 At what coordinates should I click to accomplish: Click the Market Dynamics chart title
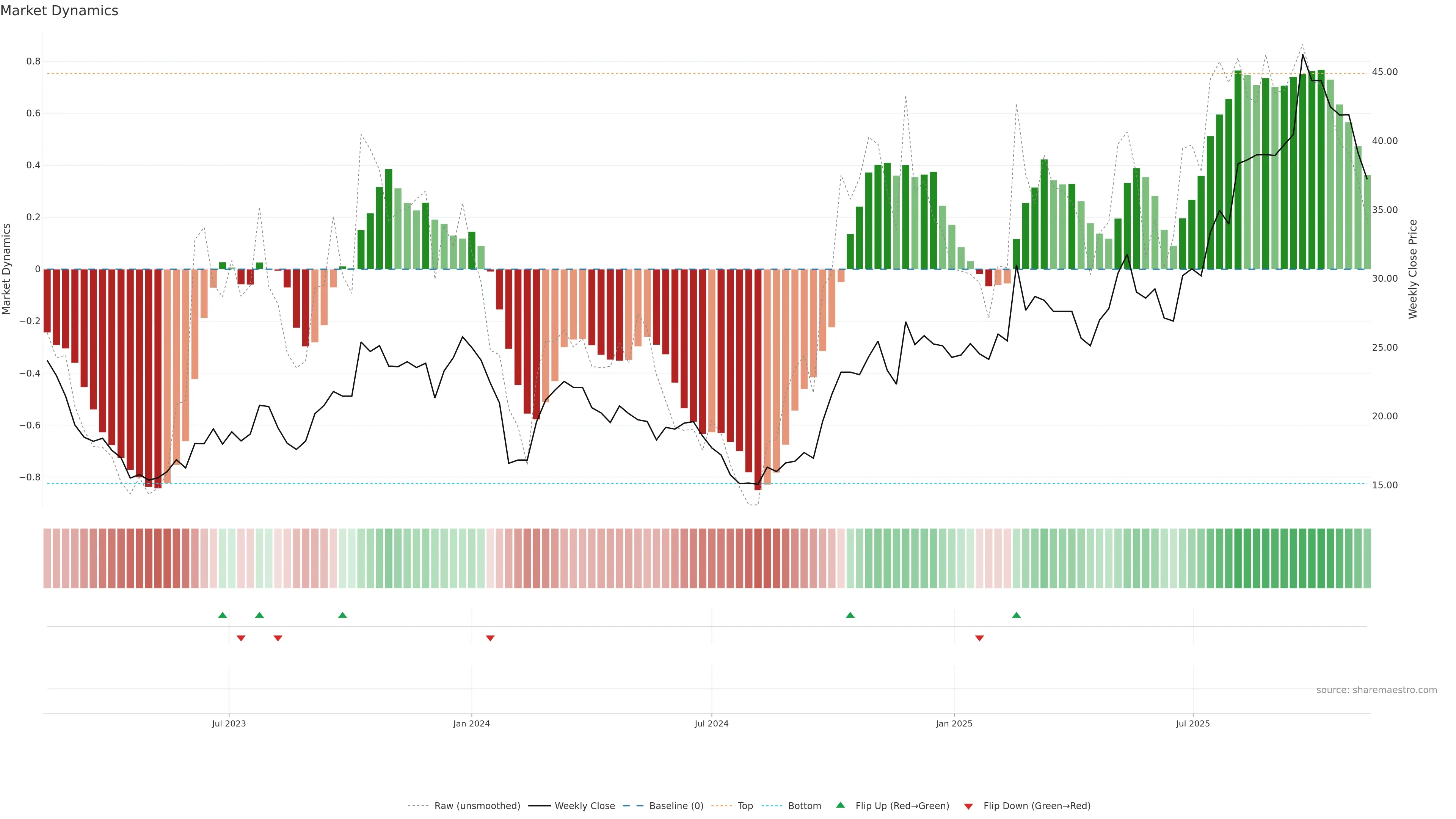(60, 11)
